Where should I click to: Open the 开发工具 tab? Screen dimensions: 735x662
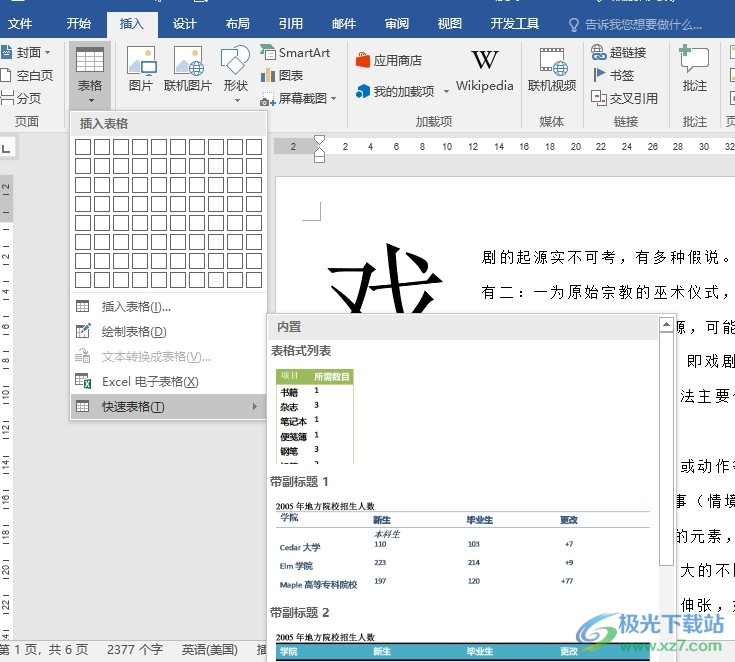tap(514, 23)
